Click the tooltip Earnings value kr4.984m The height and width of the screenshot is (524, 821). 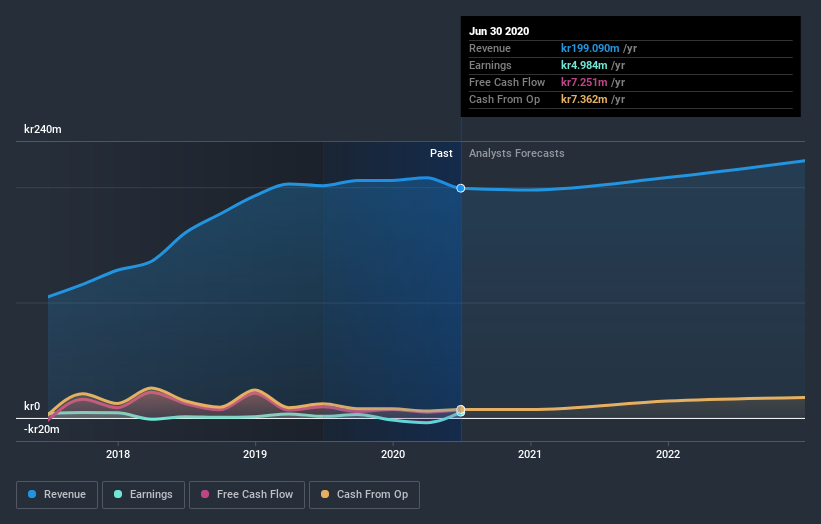(x=584, y=65)
